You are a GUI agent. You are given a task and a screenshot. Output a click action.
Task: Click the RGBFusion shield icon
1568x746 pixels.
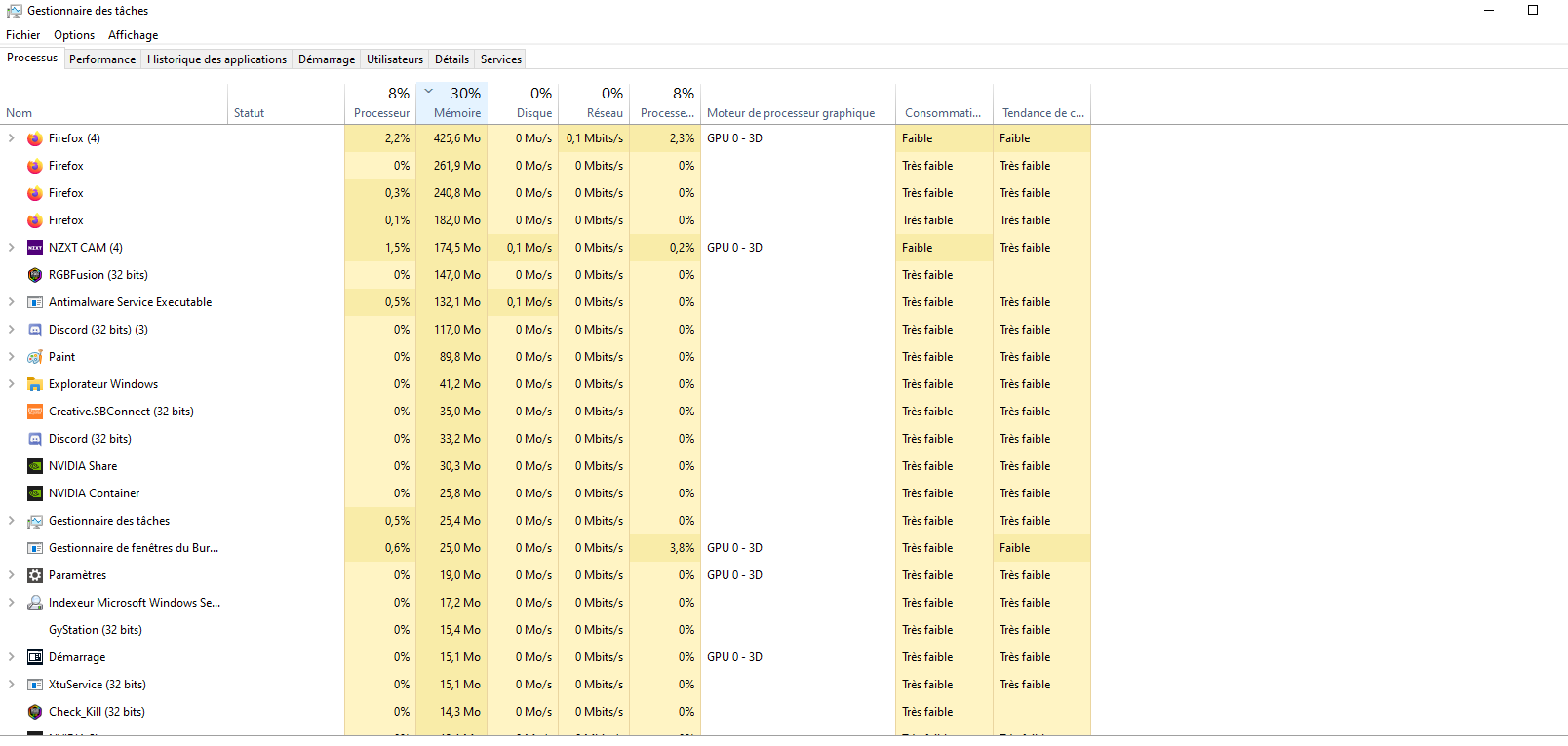coord(35,275)
